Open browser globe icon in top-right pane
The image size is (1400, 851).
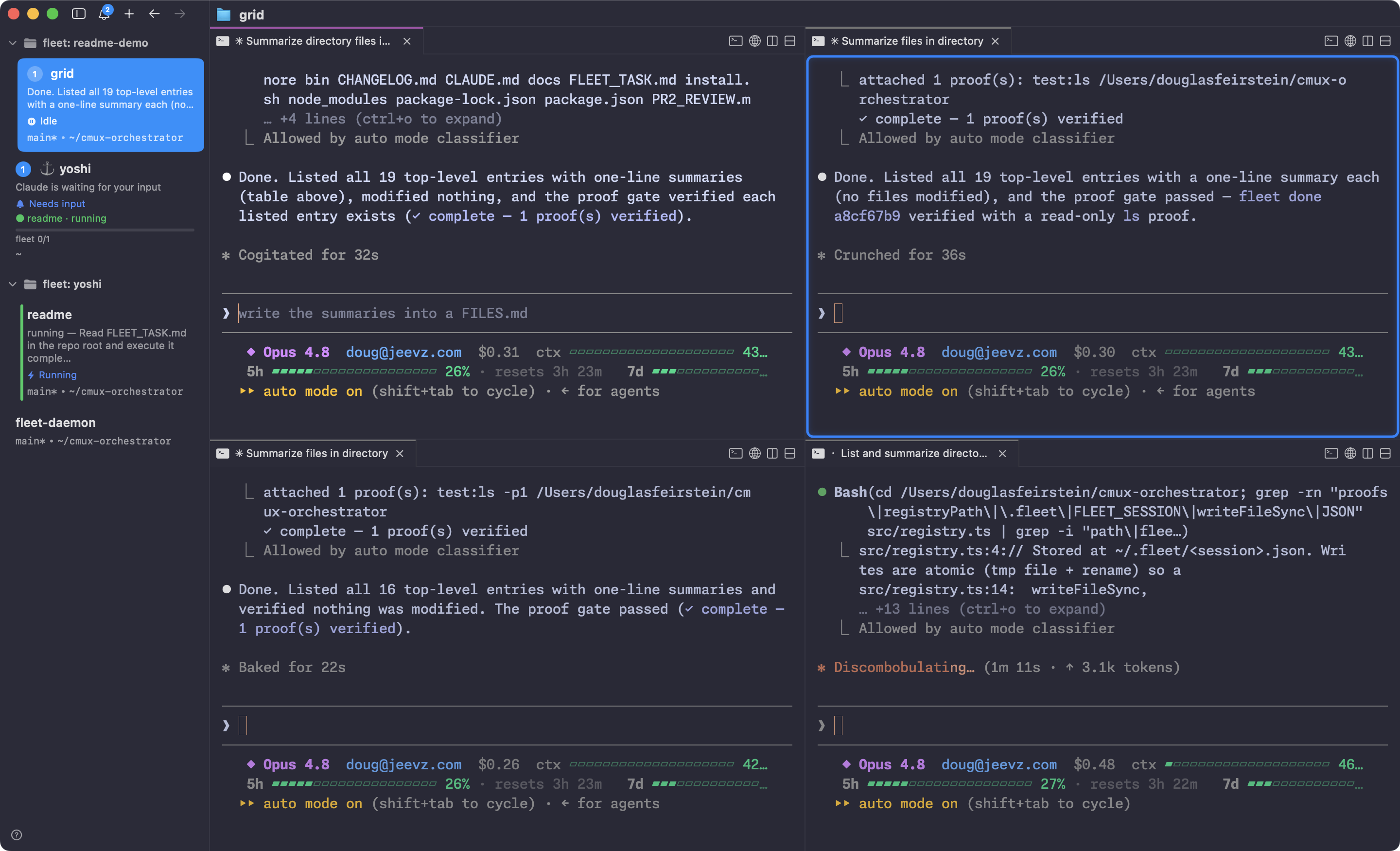tap(1350, 41)
